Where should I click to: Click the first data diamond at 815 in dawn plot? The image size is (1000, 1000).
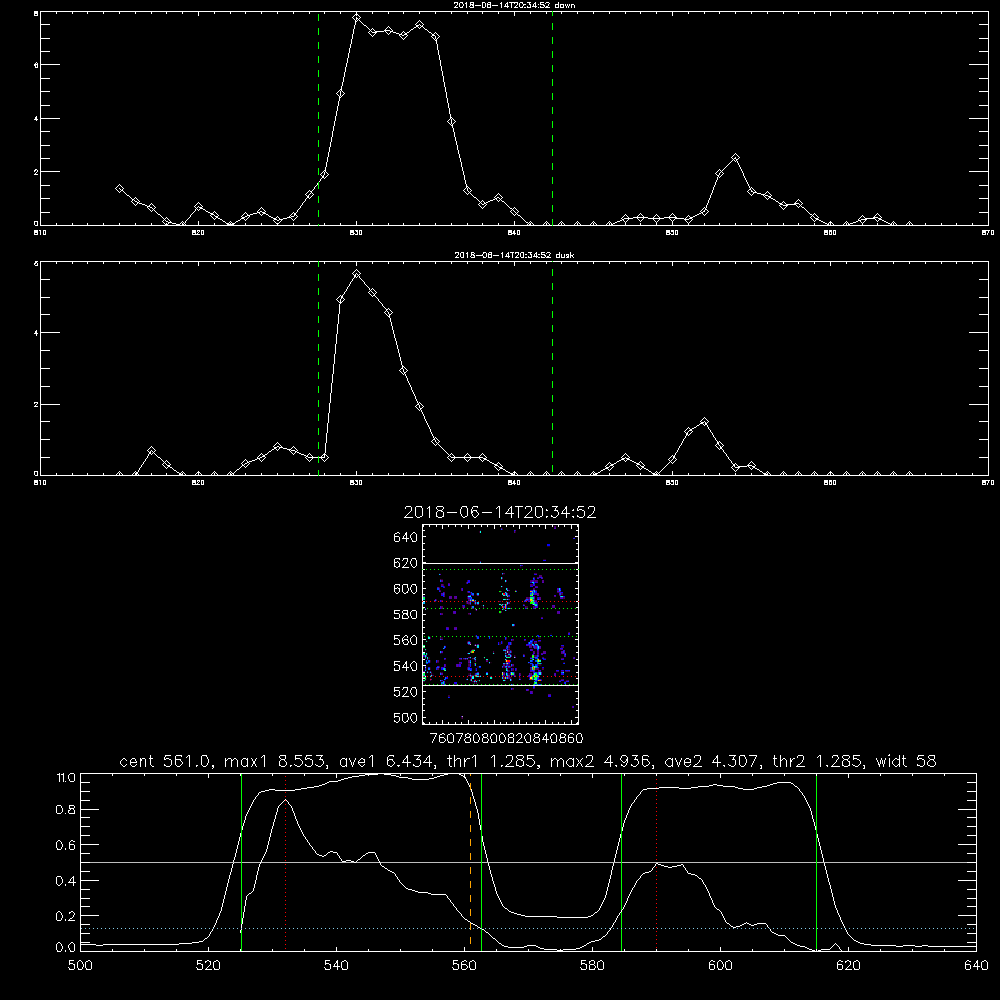coord(119,189)
